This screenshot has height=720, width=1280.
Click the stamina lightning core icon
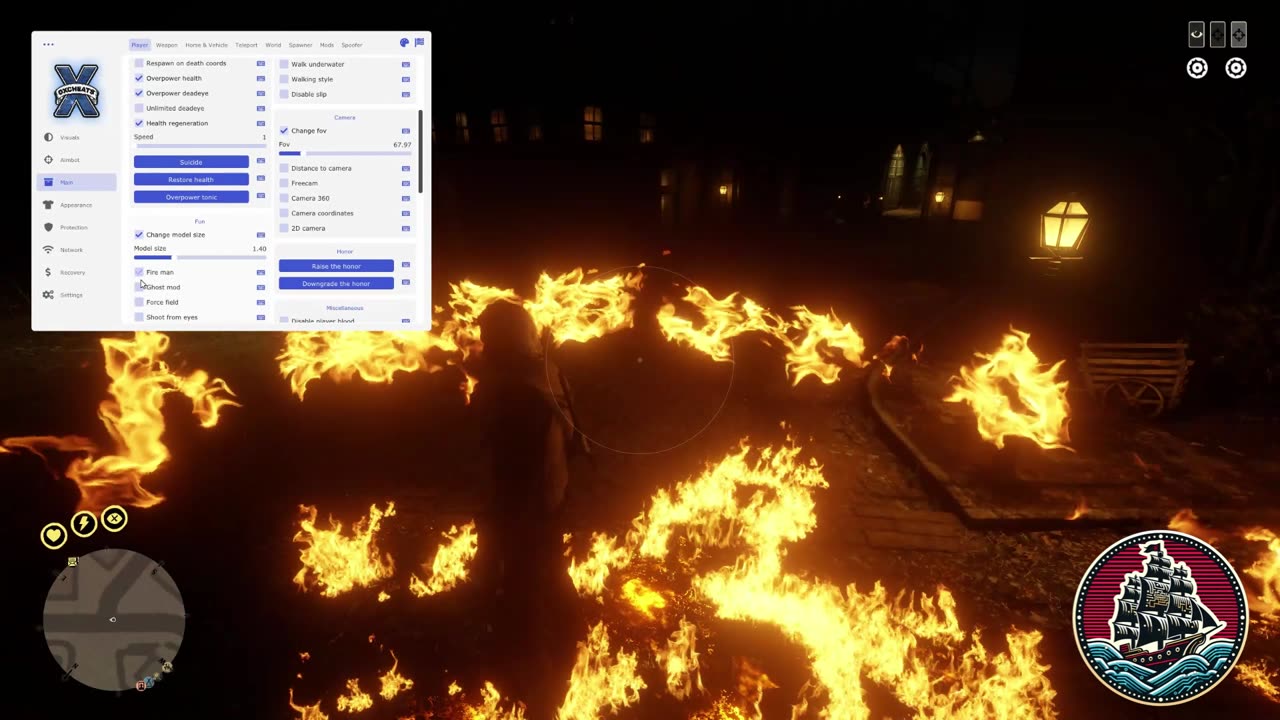point(84,523)
